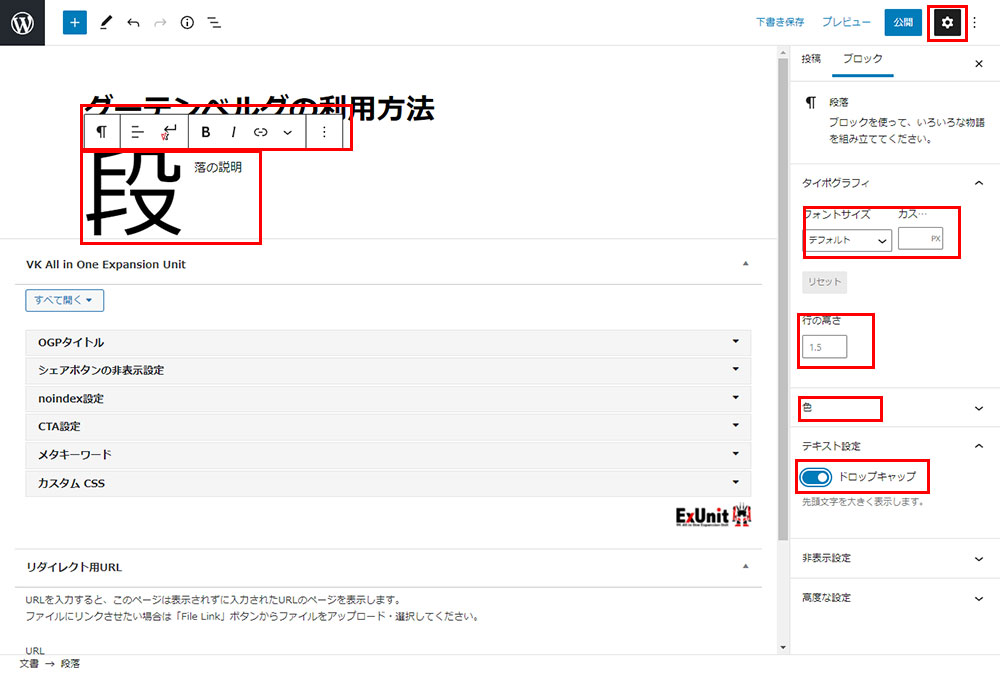Click the 下書き保存 link
Screen dimensions: 1000x673
click(780, 22)
